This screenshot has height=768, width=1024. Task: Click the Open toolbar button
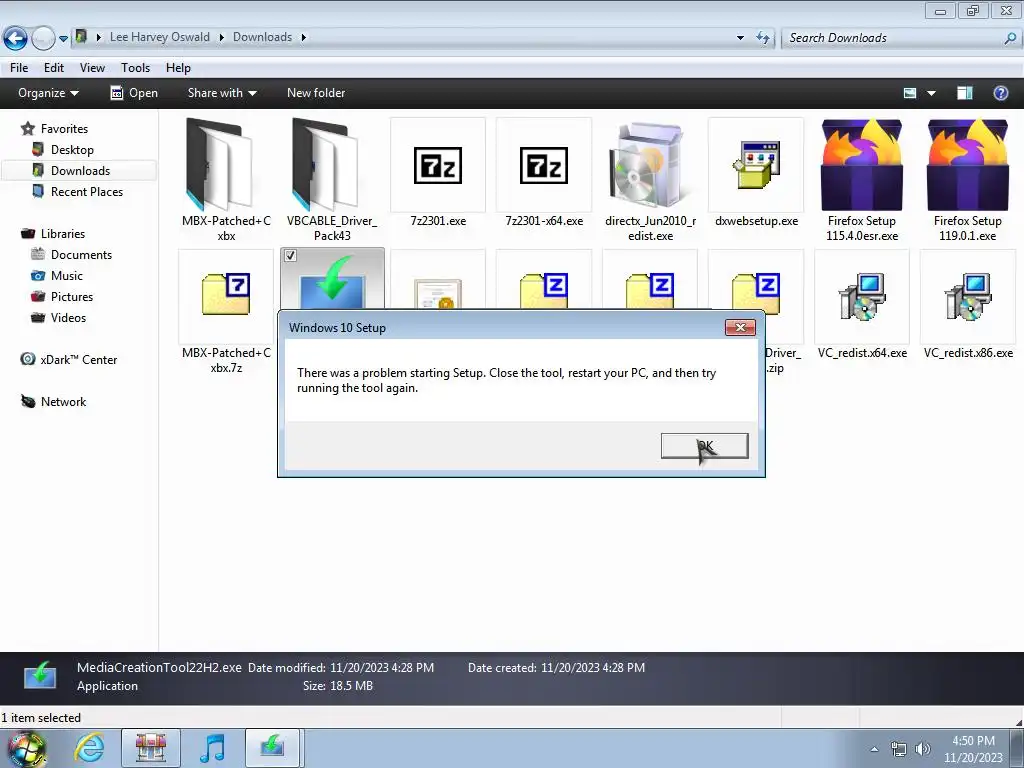(134, 93)
